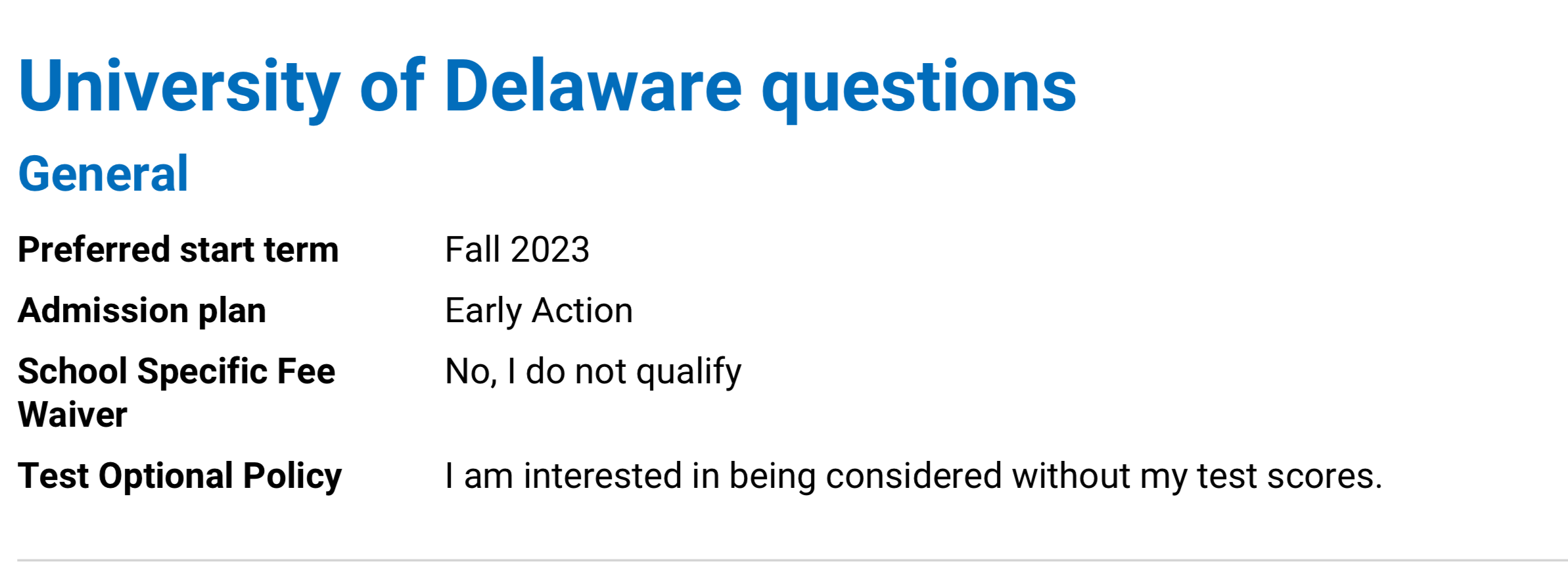Select the Admission plan label
This screenshot has width=1568, height=576.
tap(142, 310)
